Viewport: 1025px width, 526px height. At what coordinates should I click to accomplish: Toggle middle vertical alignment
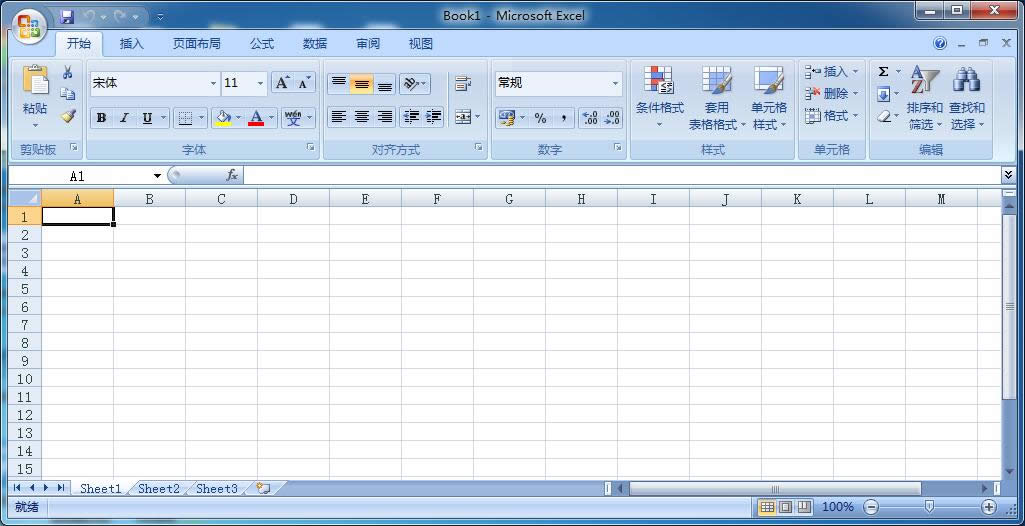pyautogui.click(x=361, y=84)
